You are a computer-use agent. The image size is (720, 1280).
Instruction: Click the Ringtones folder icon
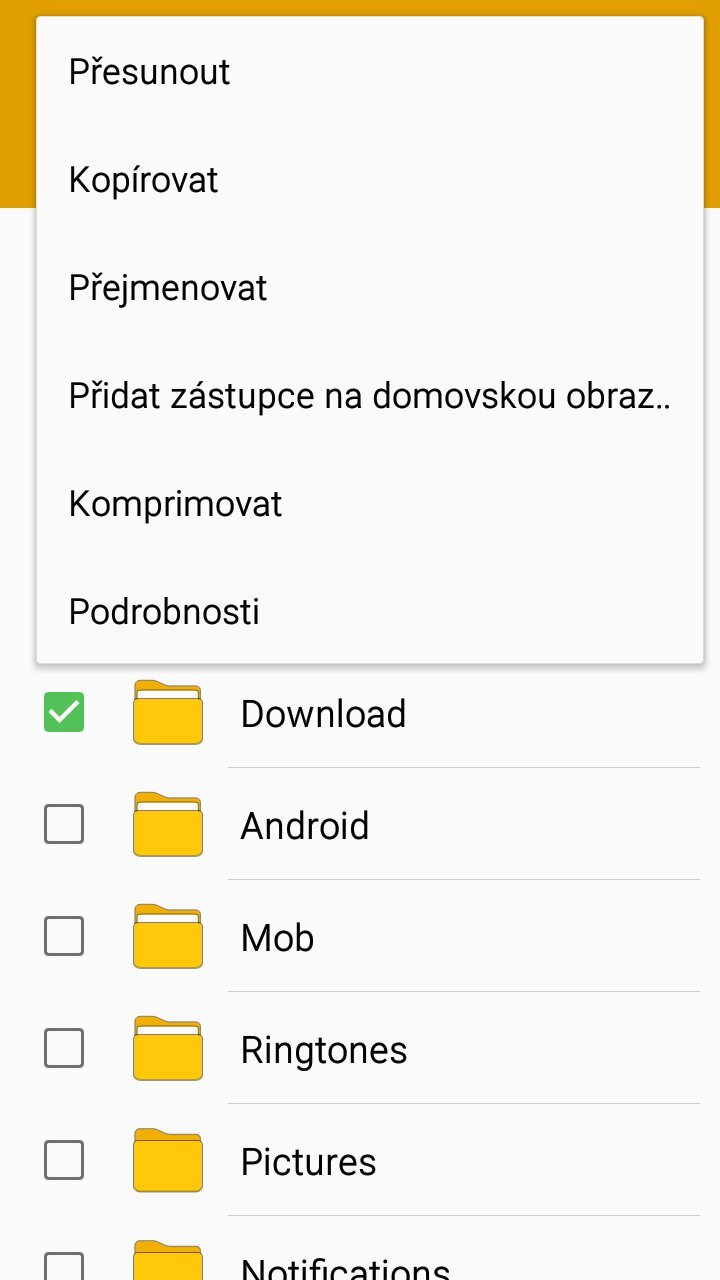coord(167,1049)
